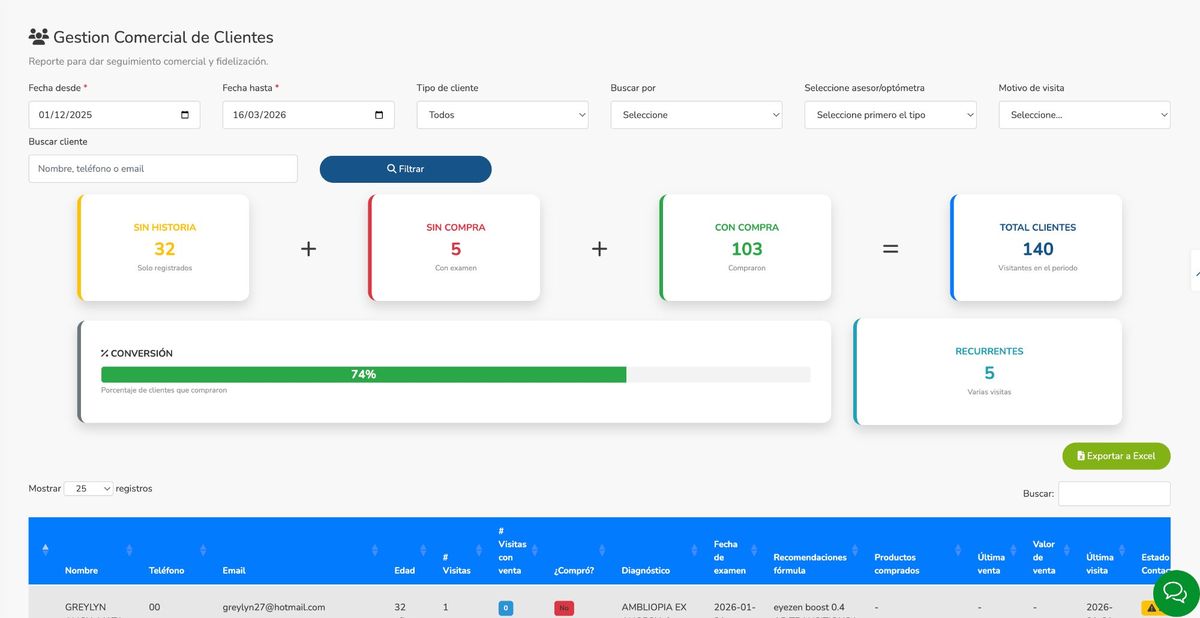Open the Motivo de visita dropdown
The image size is (1200, 618).
[1084, 114]
